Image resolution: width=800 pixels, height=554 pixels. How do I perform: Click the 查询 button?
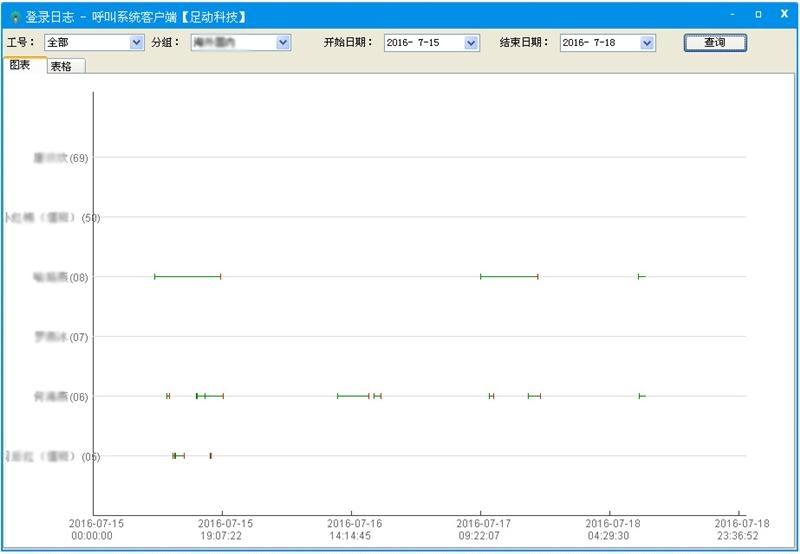[714, 43]
